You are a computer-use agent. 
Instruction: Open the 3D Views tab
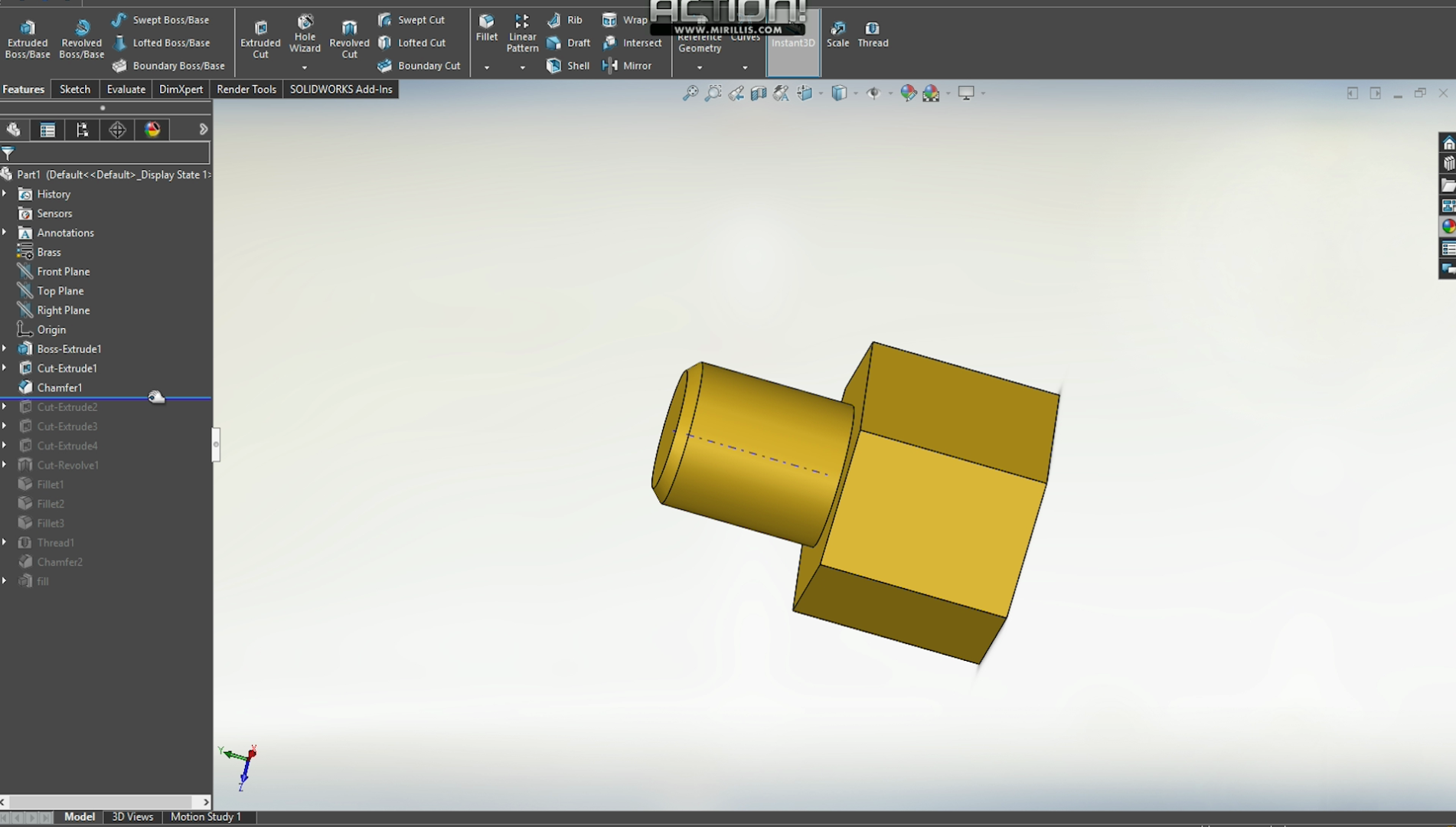(132, 816)
